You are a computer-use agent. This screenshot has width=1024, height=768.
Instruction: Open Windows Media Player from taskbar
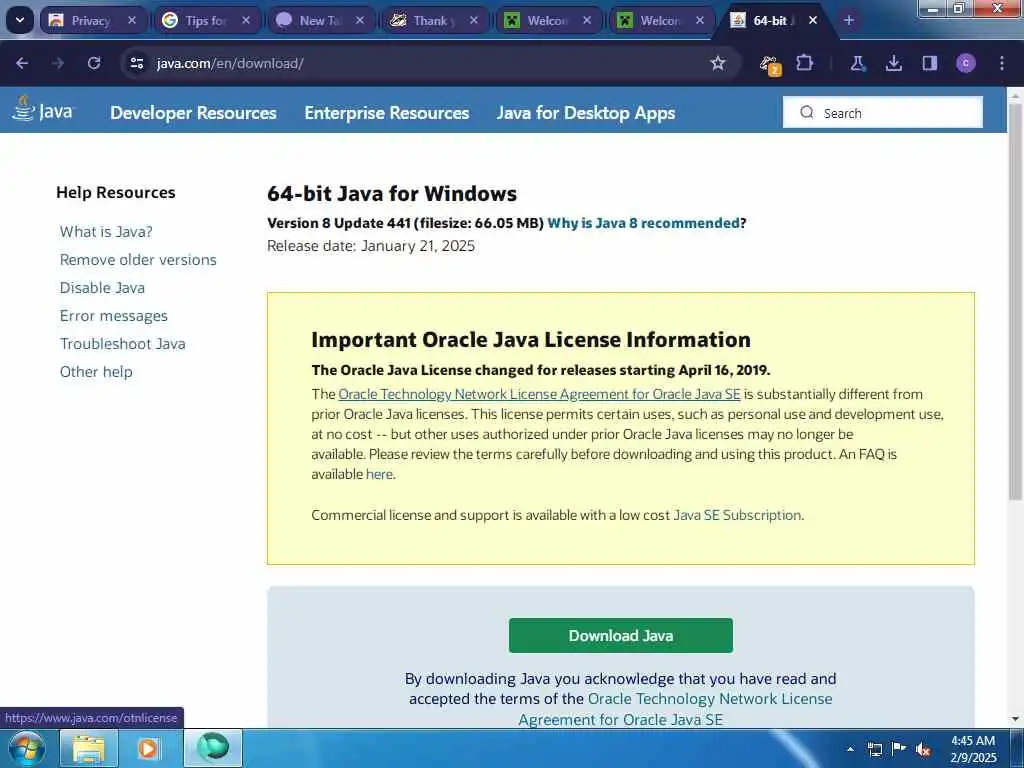pyautogui.click(x=148, y=748)
